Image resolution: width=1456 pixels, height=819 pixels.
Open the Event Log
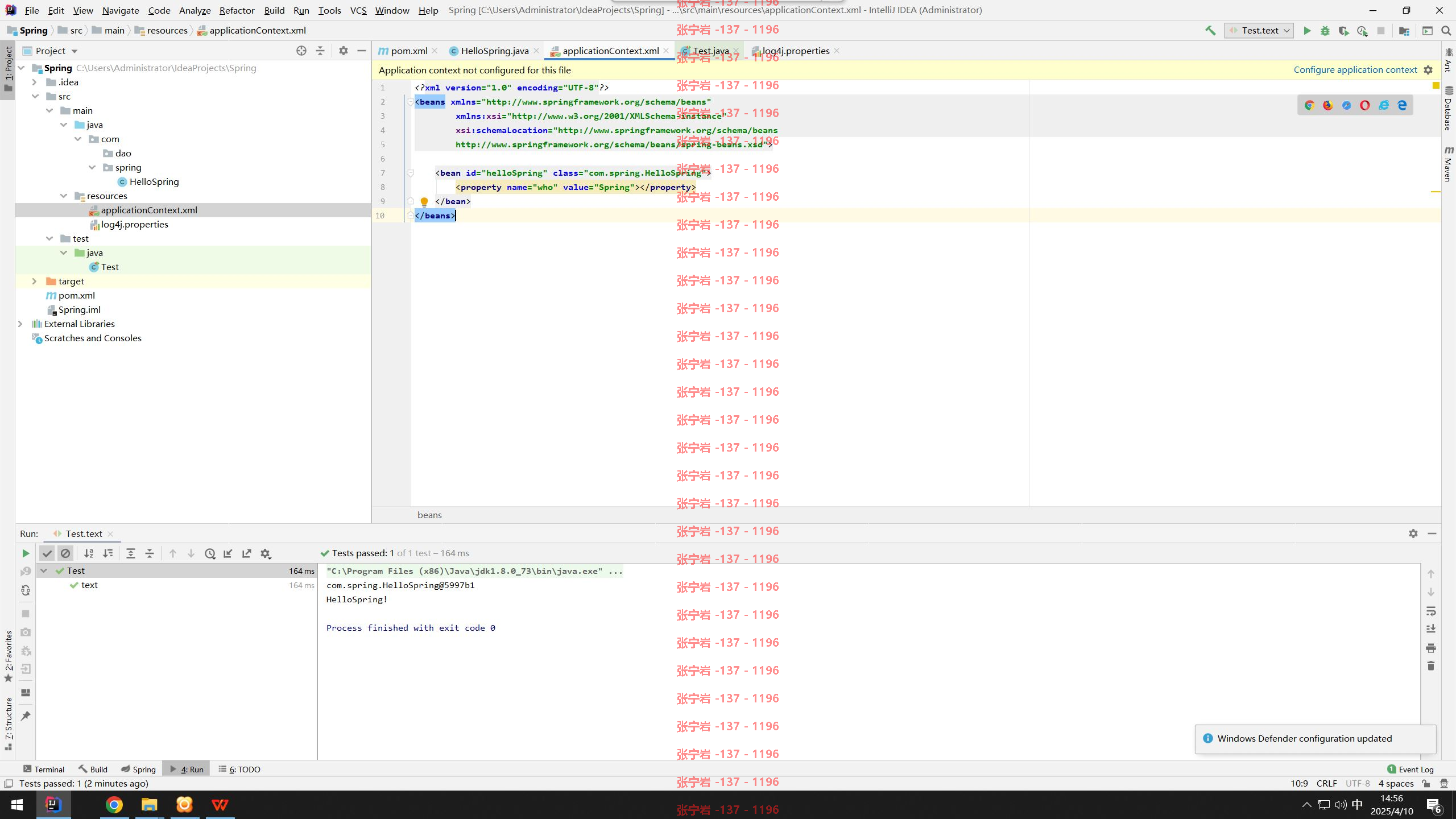tap(1410, 769)
